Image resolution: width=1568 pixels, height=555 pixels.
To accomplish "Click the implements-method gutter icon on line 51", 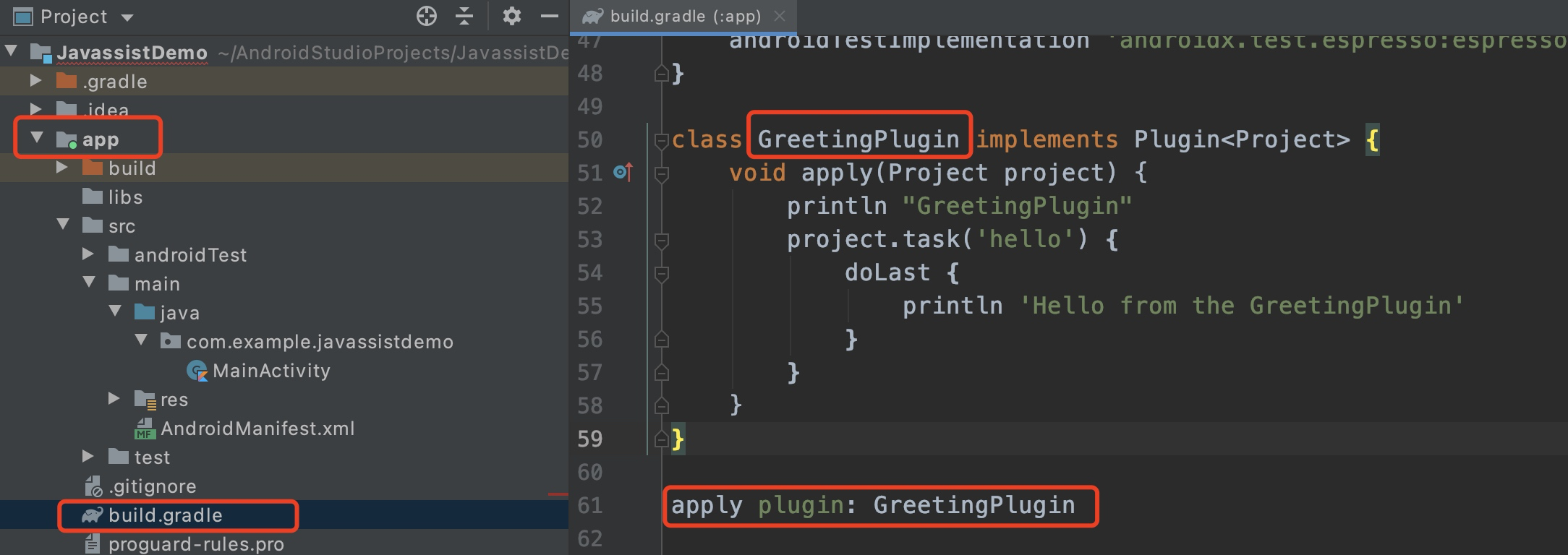I will coord(623,172).
